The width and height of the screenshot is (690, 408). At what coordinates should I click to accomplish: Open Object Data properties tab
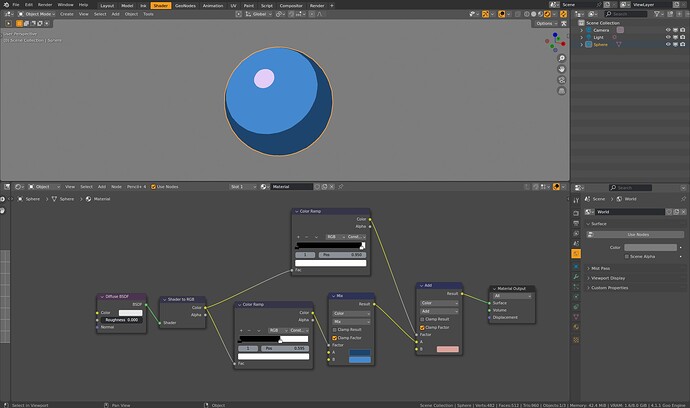(x=576, y=317)
